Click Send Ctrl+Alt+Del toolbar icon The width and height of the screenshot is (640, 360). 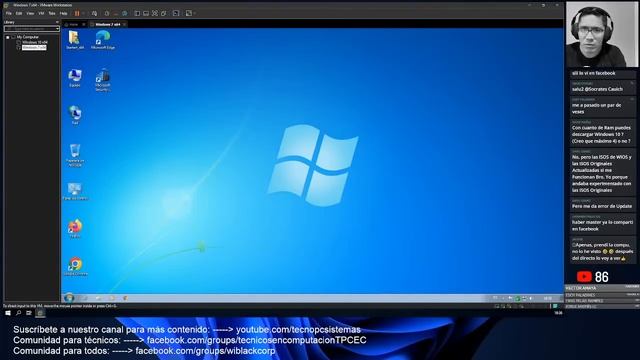pyautogui.click(x=94, y=13)
